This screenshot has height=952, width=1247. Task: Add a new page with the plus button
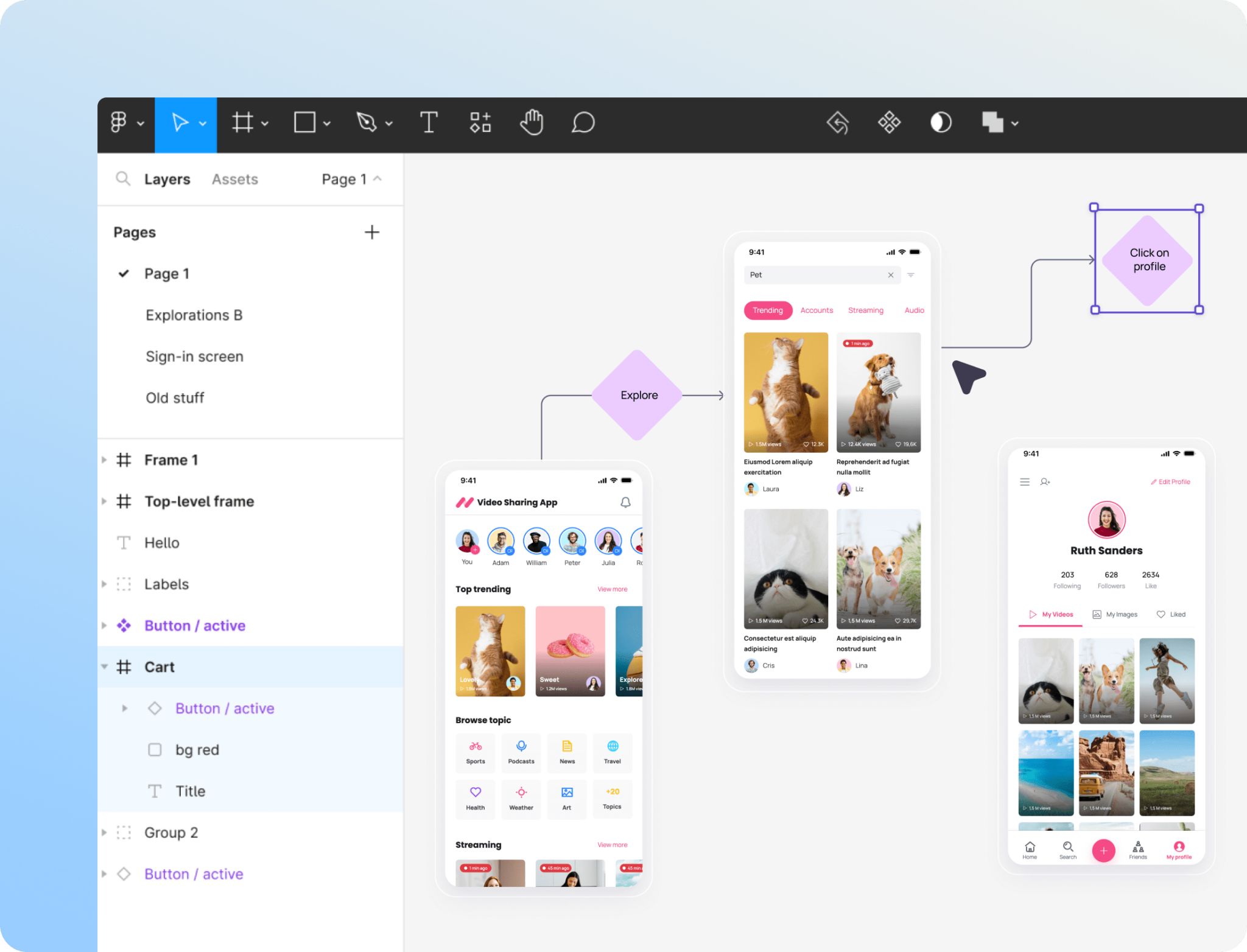(x=372, y=232)
